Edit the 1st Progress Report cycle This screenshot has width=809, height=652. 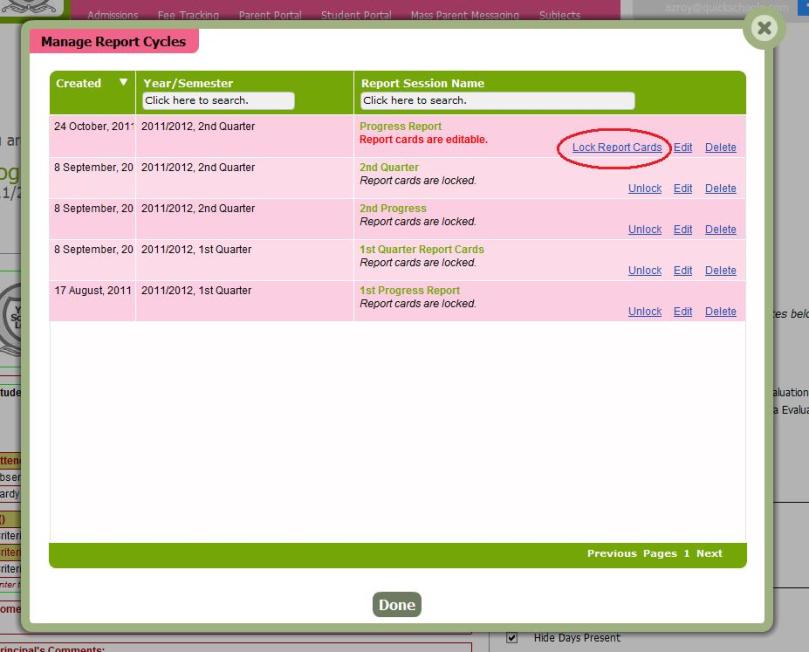[683, 312]
